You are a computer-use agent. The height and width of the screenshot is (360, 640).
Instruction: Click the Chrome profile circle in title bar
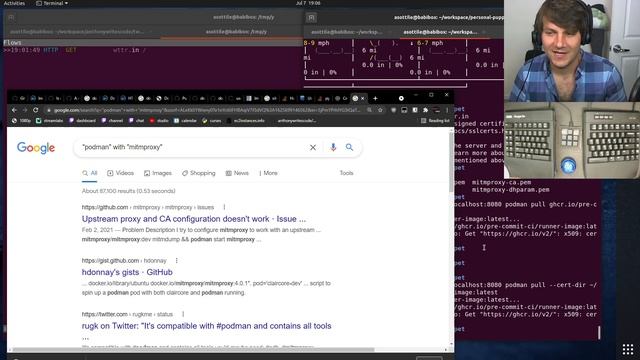[401, 98]
